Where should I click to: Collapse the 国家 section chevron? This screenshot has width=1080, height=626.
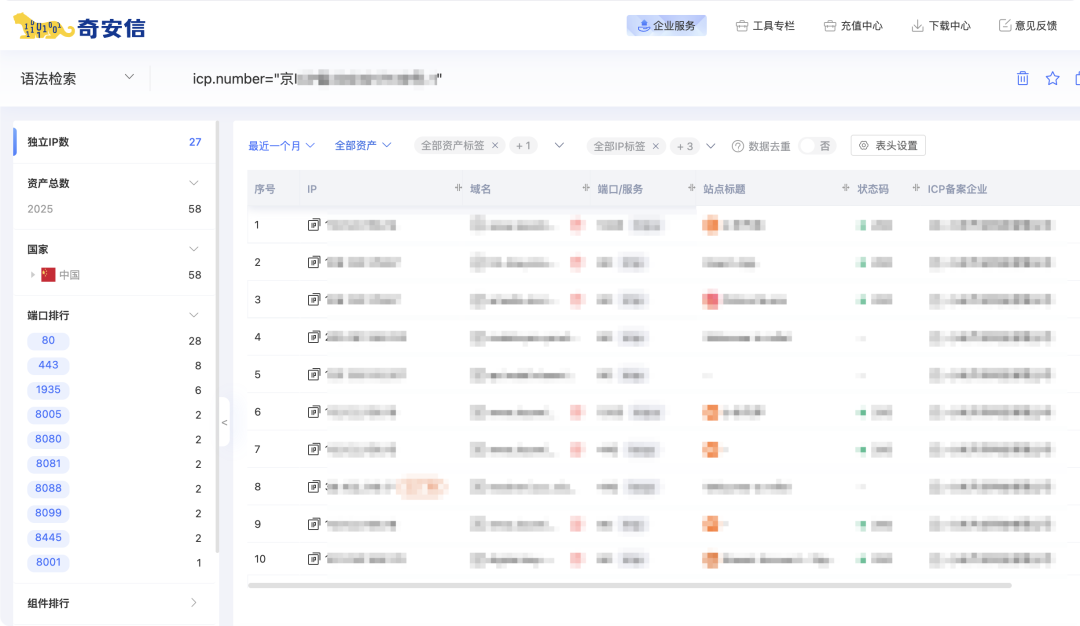pyautogui.click(x=194, y=249)
